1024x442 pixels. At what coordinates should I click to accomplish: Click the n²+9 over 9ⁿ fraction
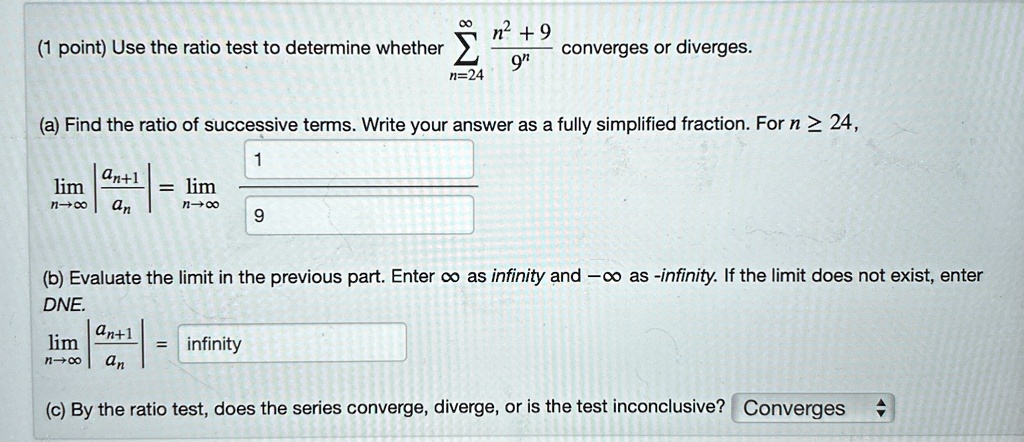click(522, 49)
